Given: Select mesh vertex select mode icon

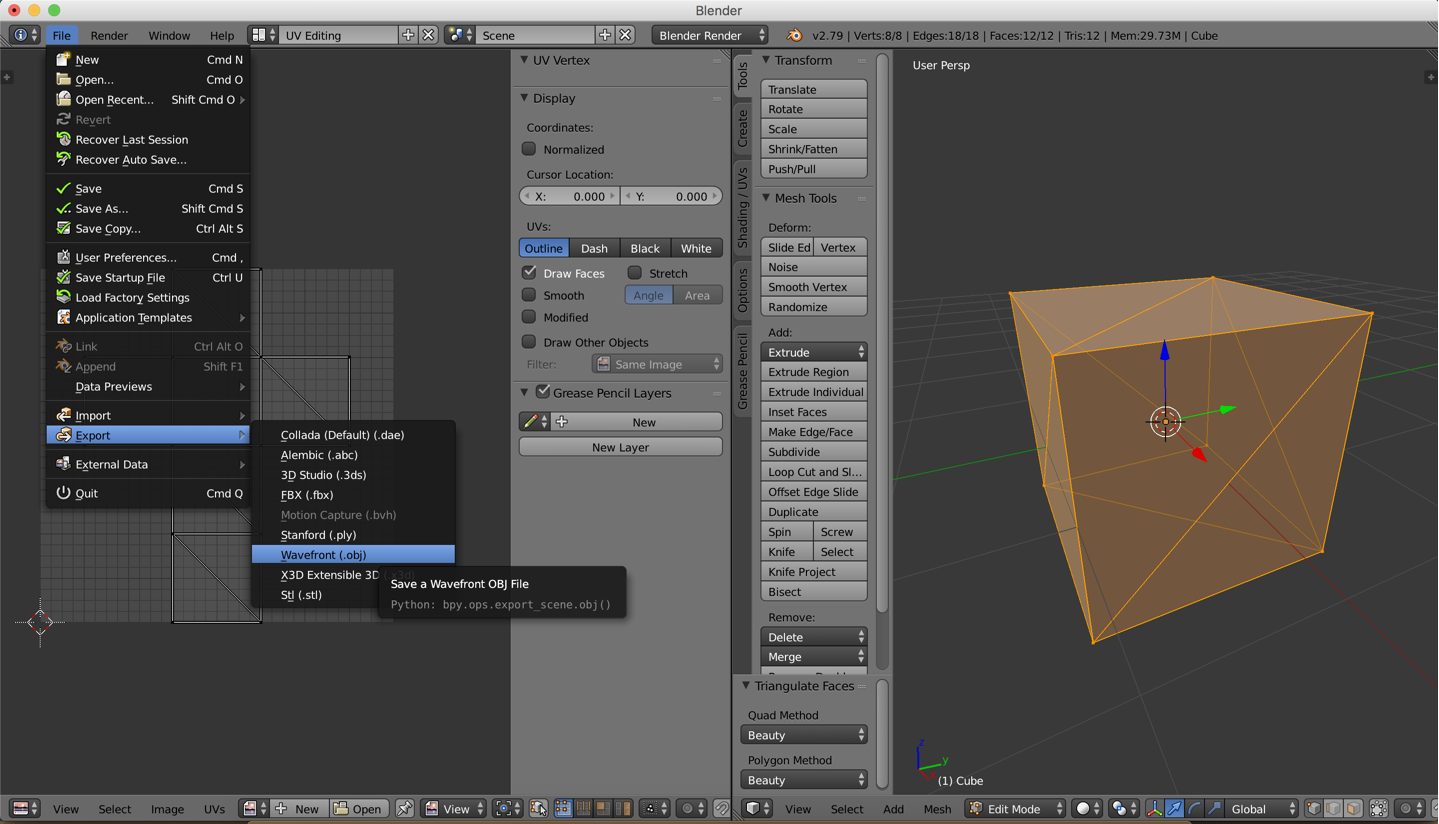Looking at the screenshot, I should tap(1314, 808).
